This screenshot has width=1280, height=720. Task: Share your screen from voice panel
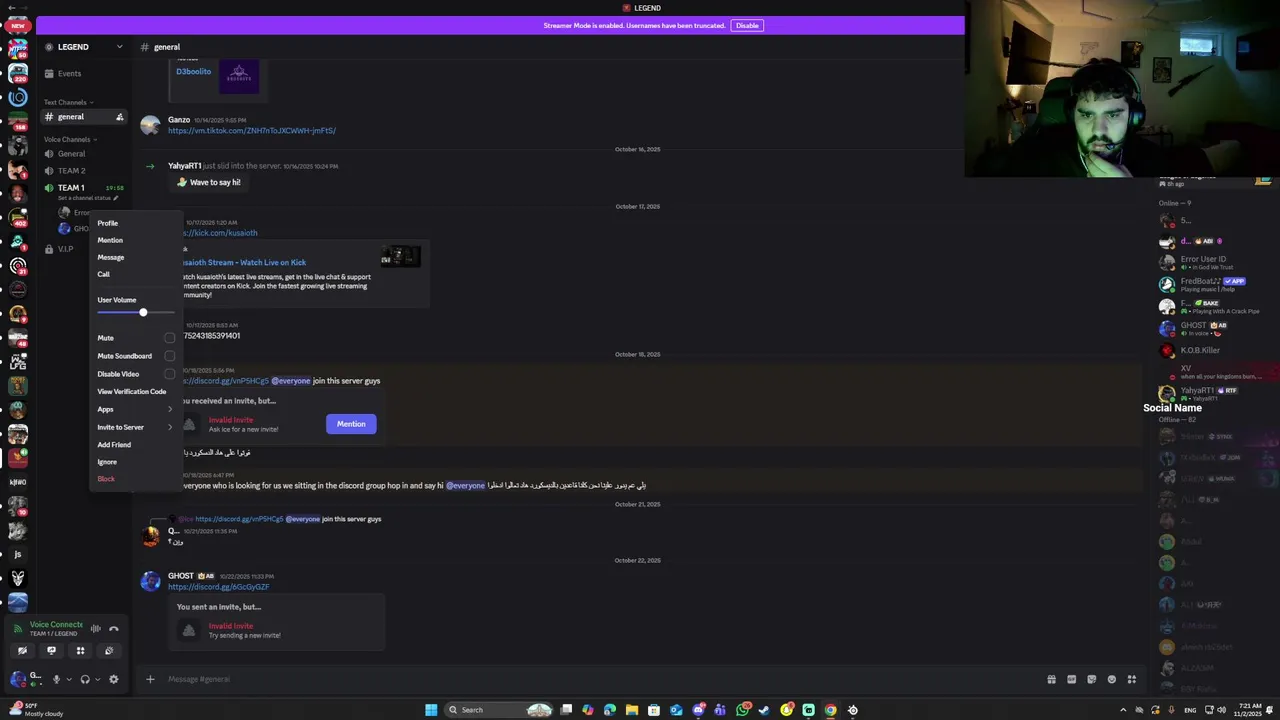pyautogui.click(x=51, y=651)
